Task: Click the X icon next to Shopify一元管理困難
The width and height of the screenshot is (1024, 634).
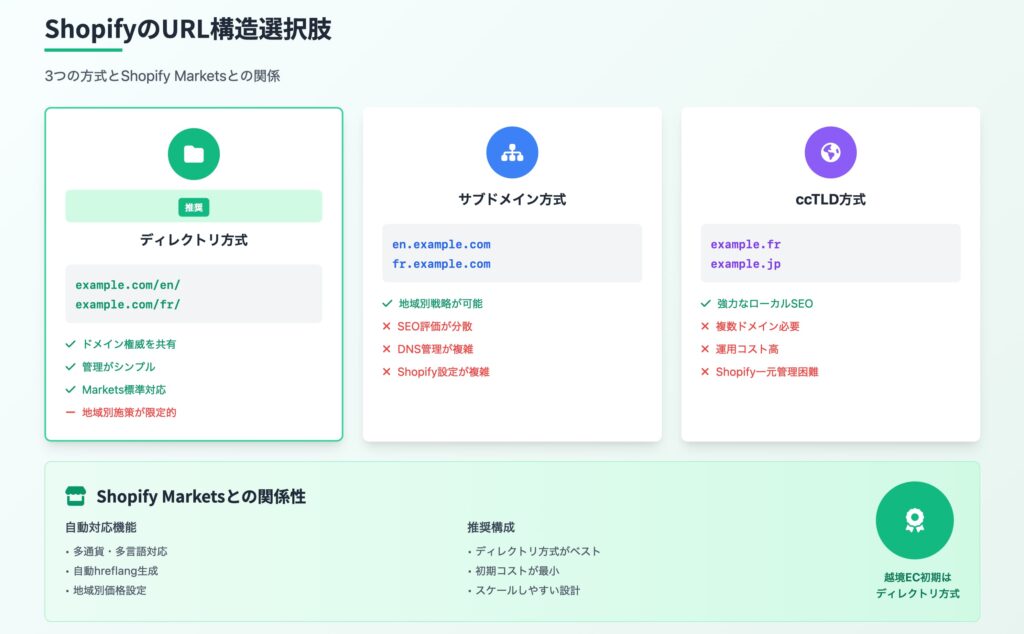Action: pos(705,372)
